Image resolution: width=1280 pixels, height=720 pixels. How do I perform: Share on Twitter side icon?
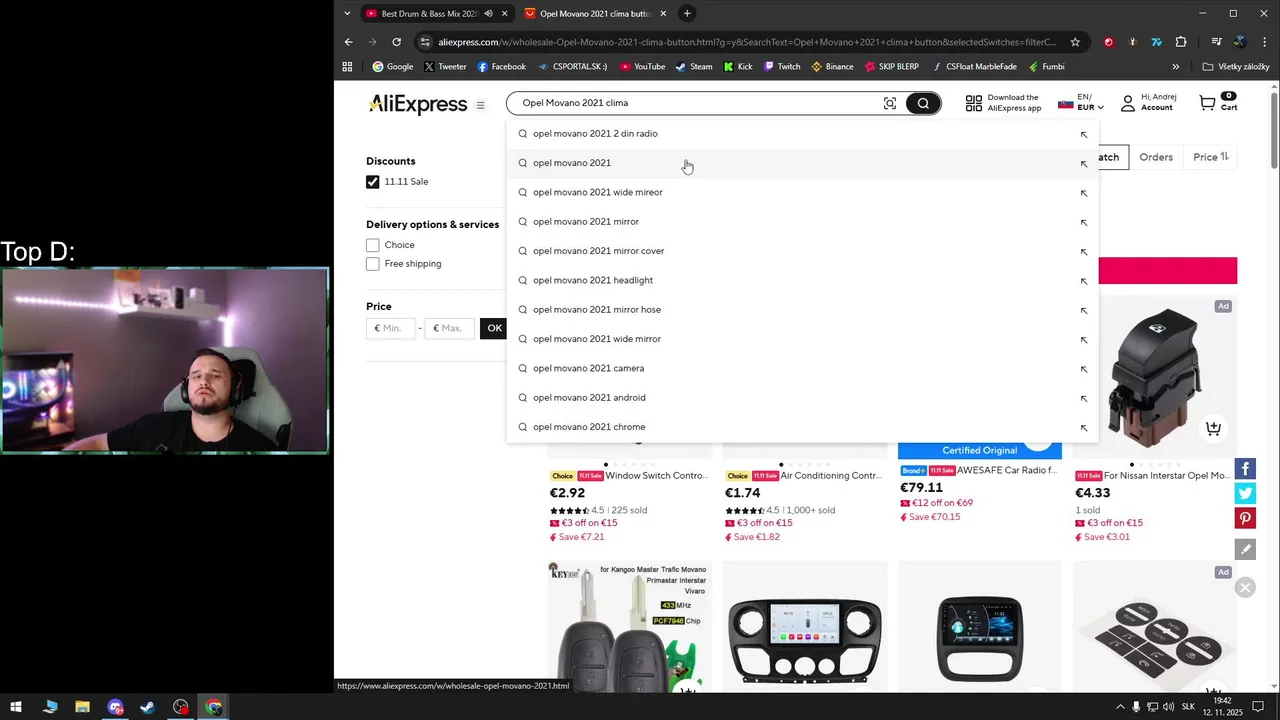(1245, 493)
